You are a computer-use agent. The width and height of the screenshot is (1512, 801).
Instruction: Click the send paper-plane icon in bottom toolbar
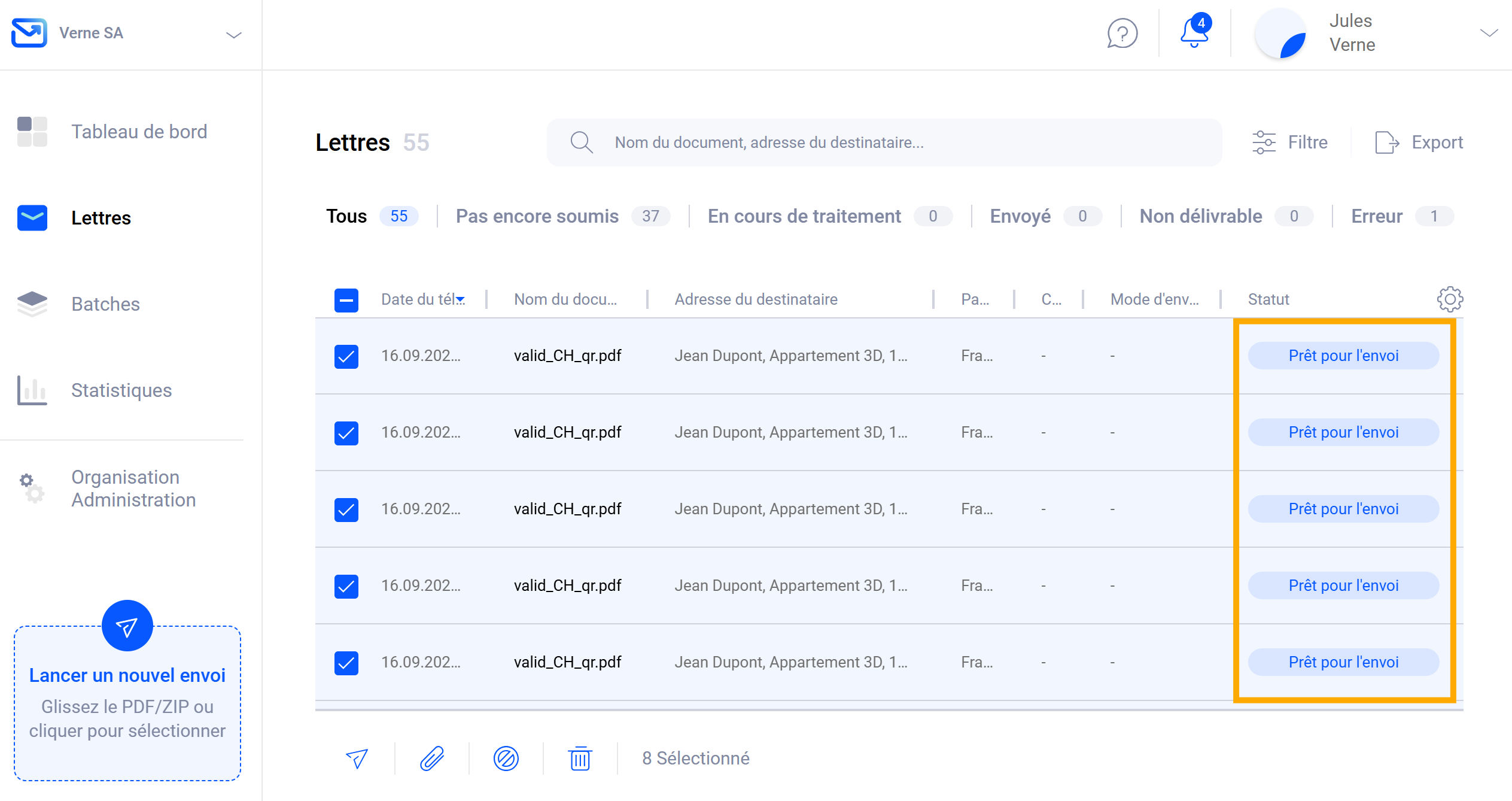357,758
